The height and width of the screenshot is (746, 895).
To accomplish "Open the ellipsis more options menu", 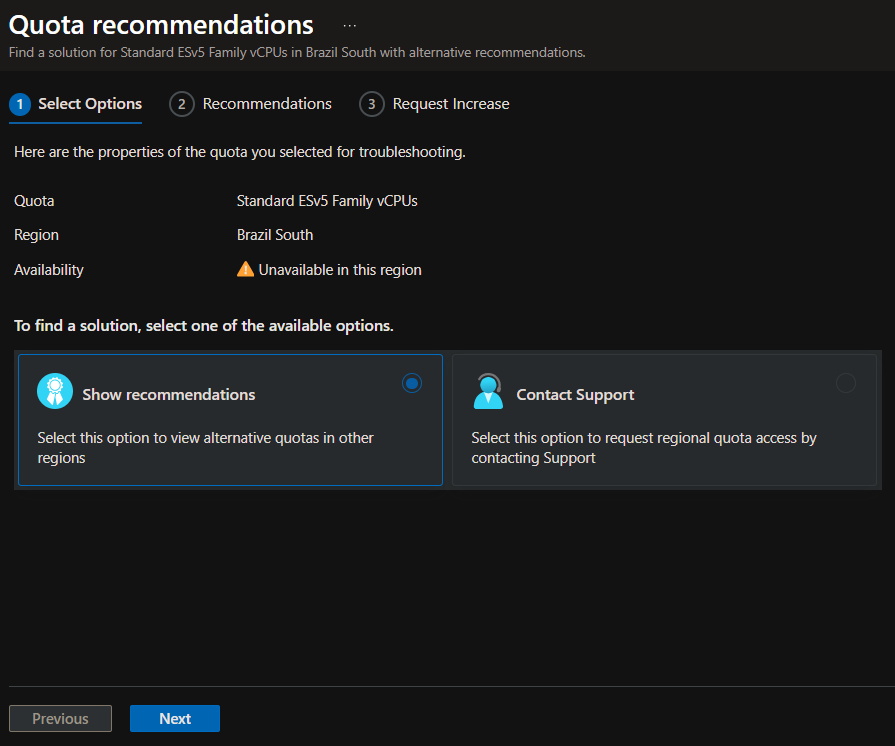I will click(x=349, y=26).
